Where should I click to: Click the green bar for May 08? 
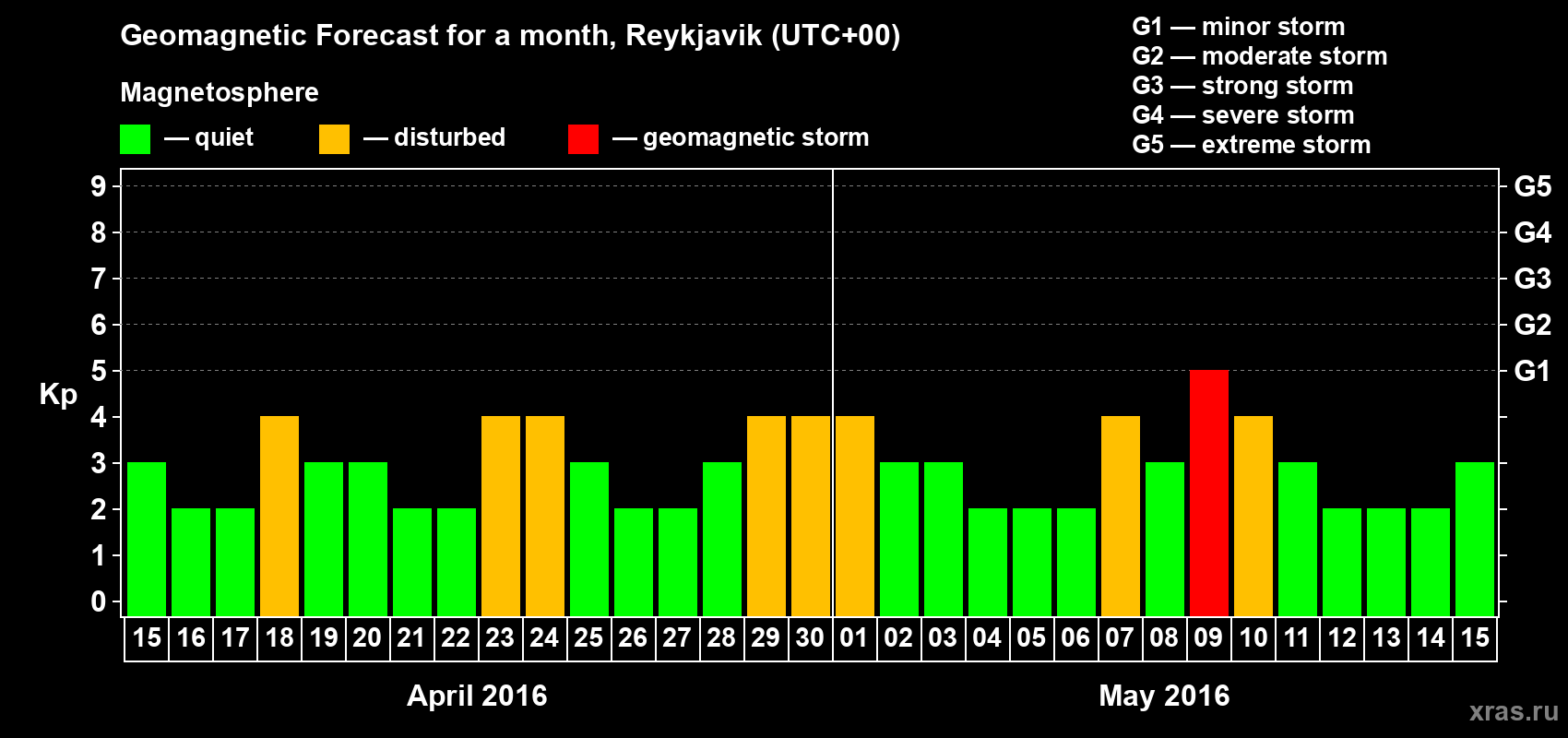1165,539
